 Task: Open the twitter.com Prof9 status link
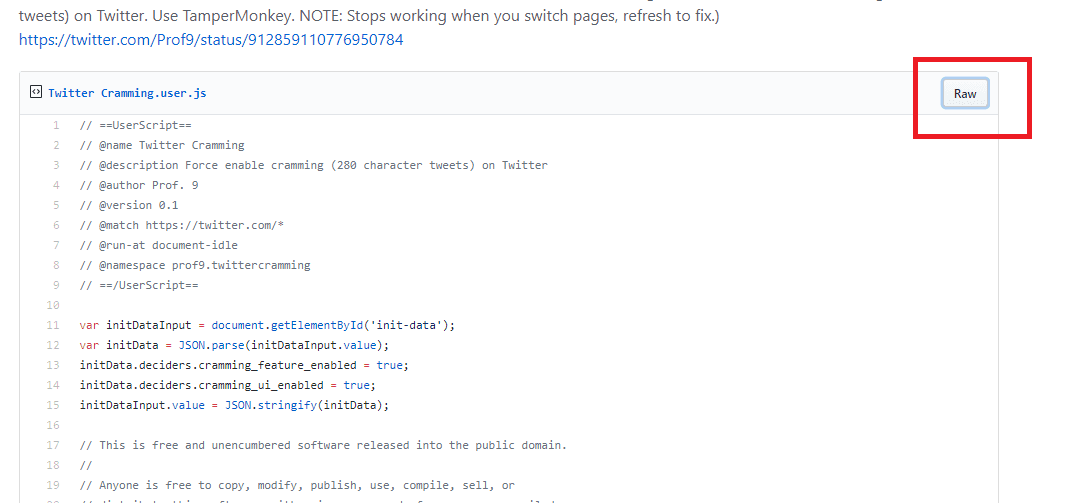click(x=211, y=40)
